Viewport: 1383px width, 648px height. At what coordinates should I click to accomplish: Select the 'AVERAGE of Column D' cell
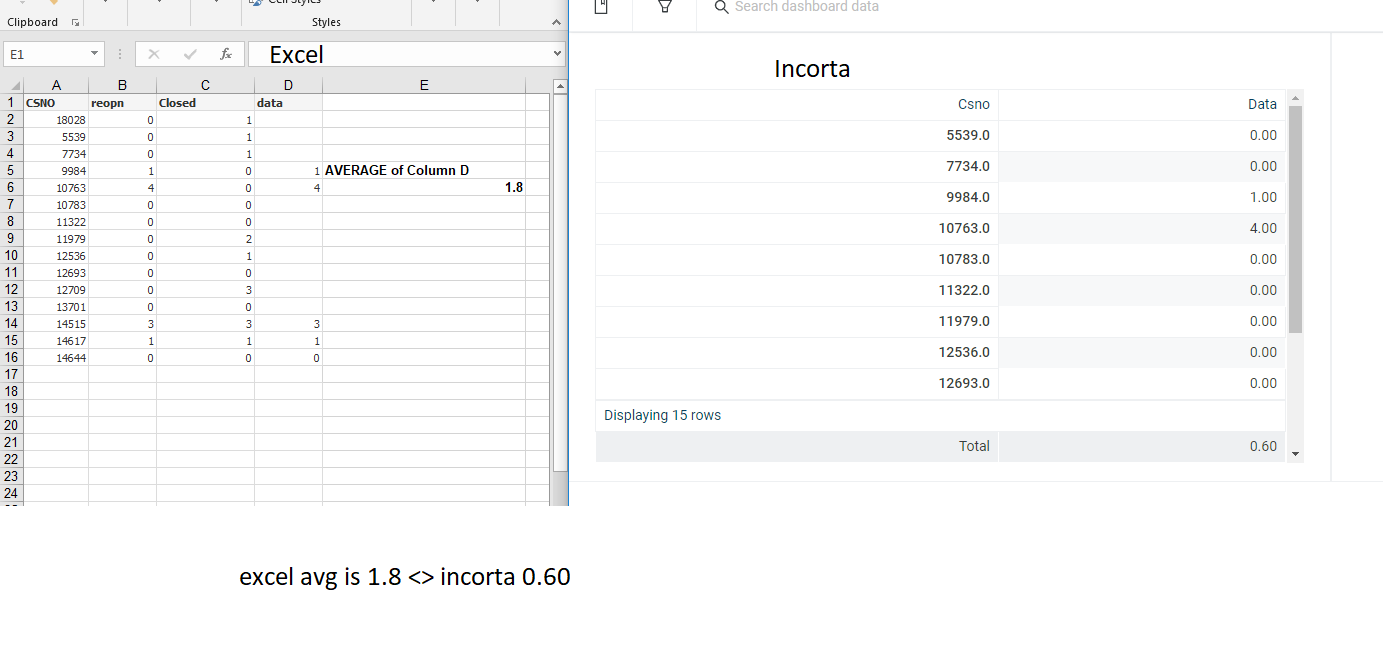424,170
